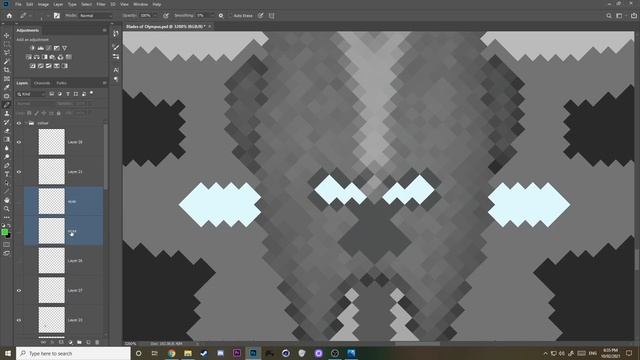This screenshot has width=640, height=360.
Task: Toggle Quick Mask mode icon
Action: point(7,244)
